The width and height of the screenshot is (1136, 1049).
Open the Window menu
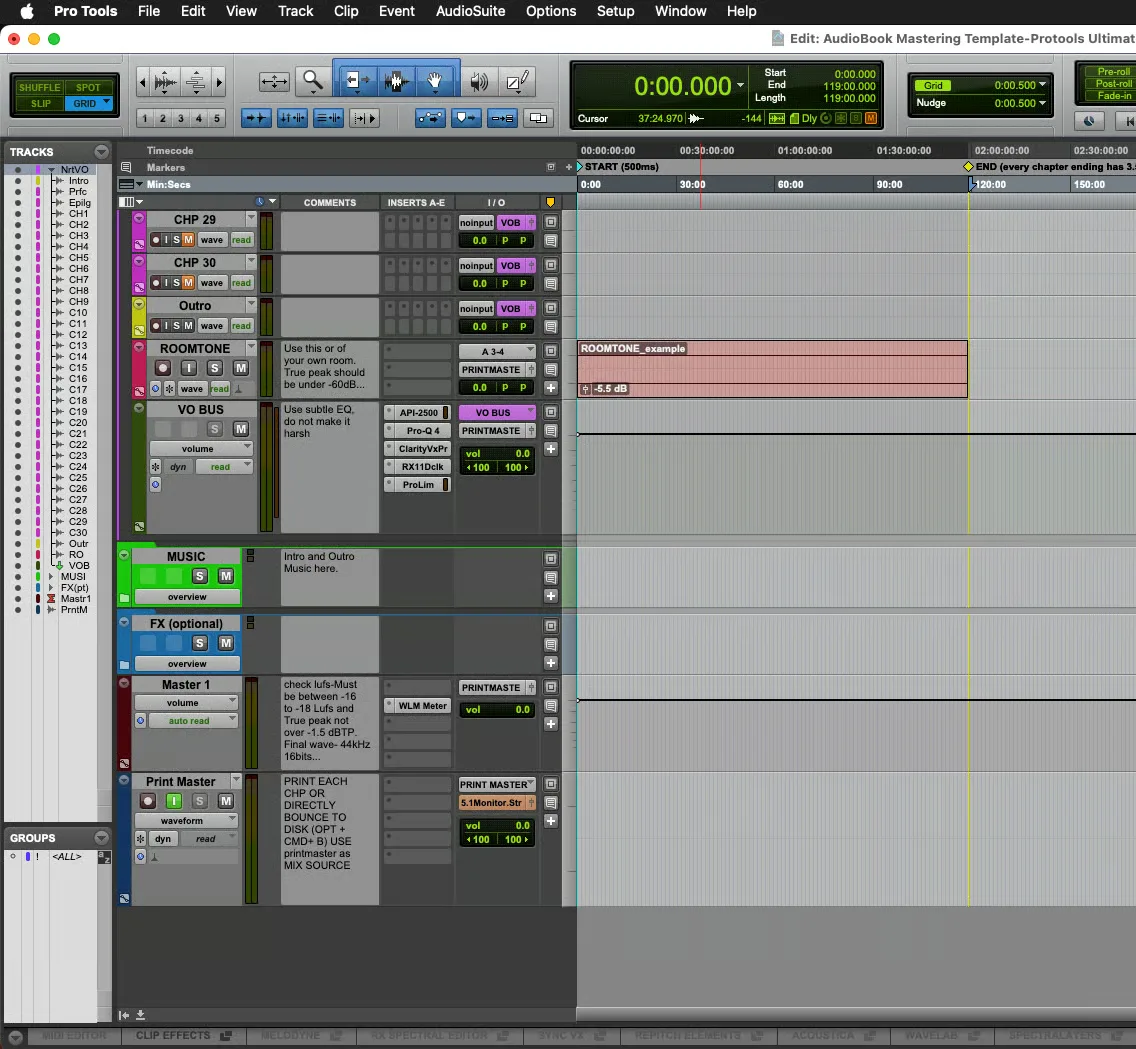click(680, 11)
